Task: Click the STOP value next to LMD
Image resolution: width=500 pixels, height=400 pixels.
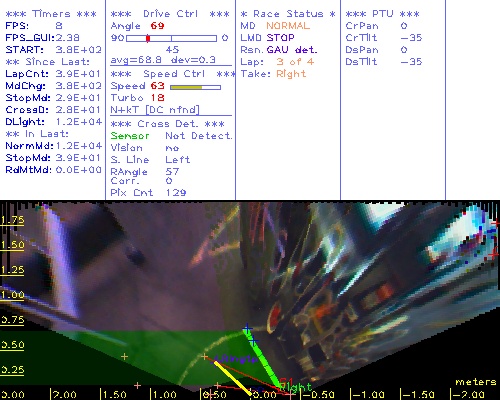Action: (x=280, y=38)
